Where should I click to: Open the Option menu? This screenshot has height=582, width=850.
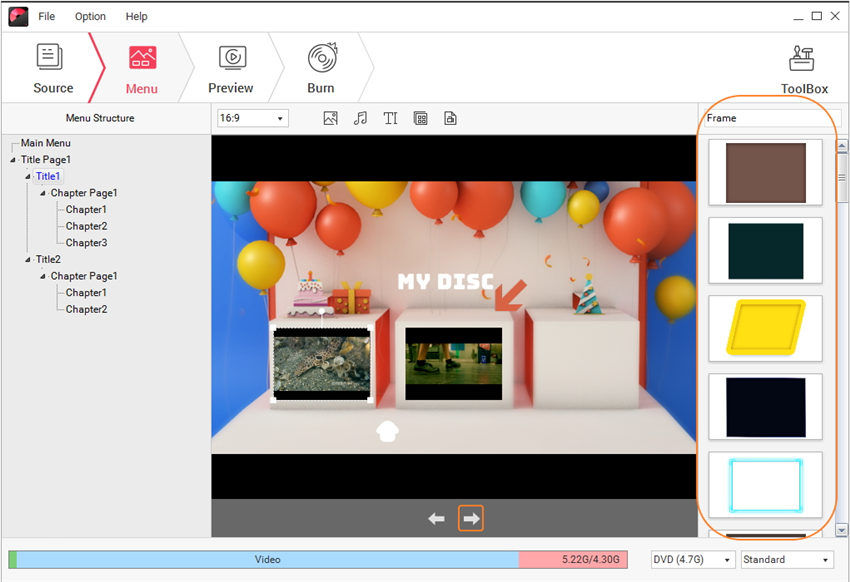(90, 16)
